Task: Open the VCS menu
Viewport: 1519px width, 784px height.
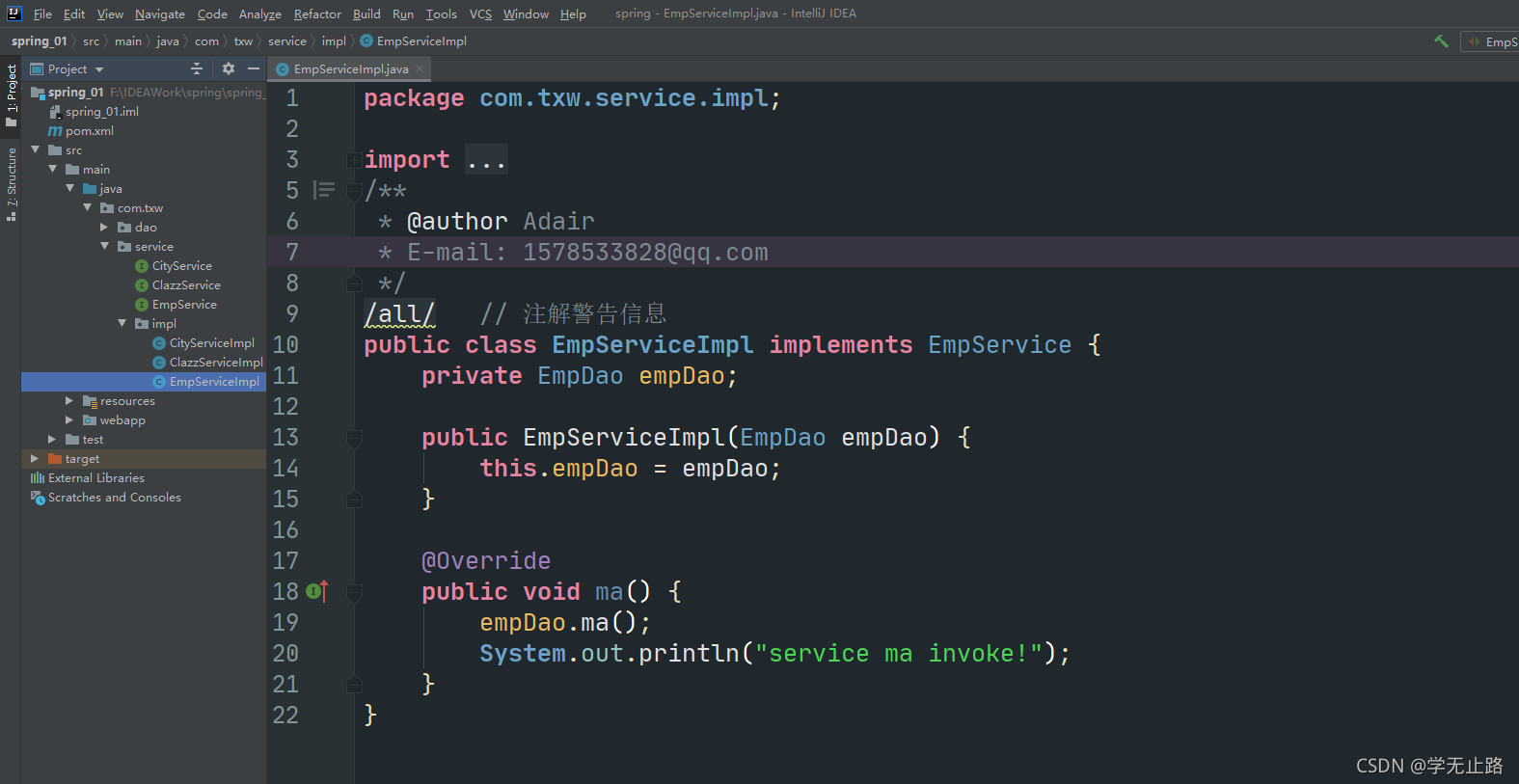Action: click(480, 14)
